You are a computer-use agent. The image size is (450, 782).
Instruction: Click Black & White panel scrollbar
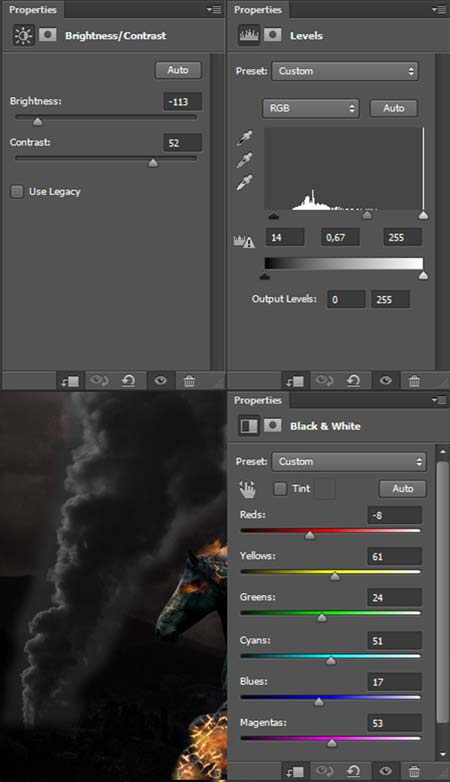tap(443, 591)
